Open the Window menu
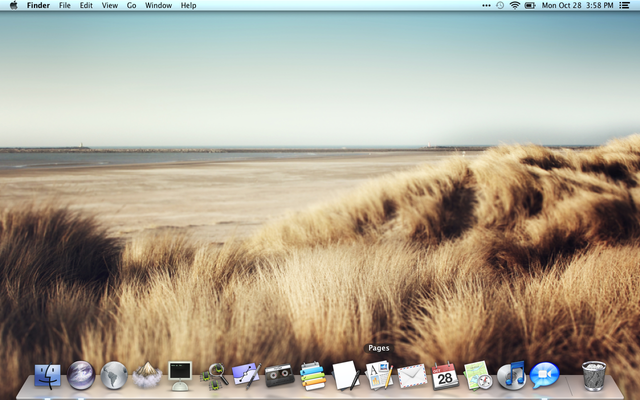Screen dimensions: 640x400 (158, 6)
